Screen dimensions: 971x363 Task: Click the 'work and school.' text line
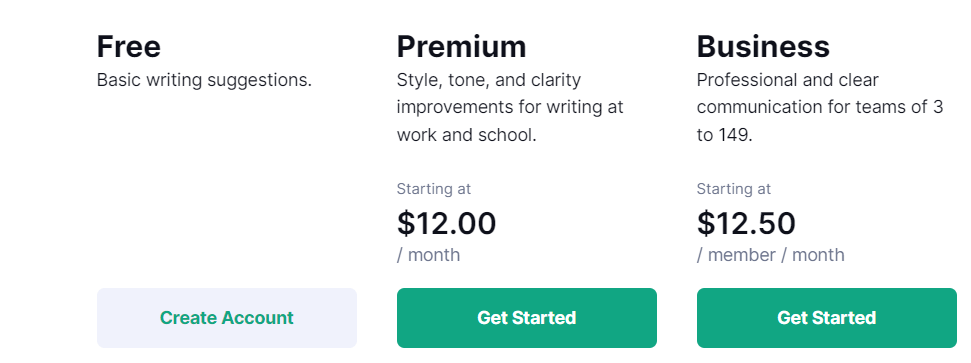pyautogui.click(x=467, y=135)
